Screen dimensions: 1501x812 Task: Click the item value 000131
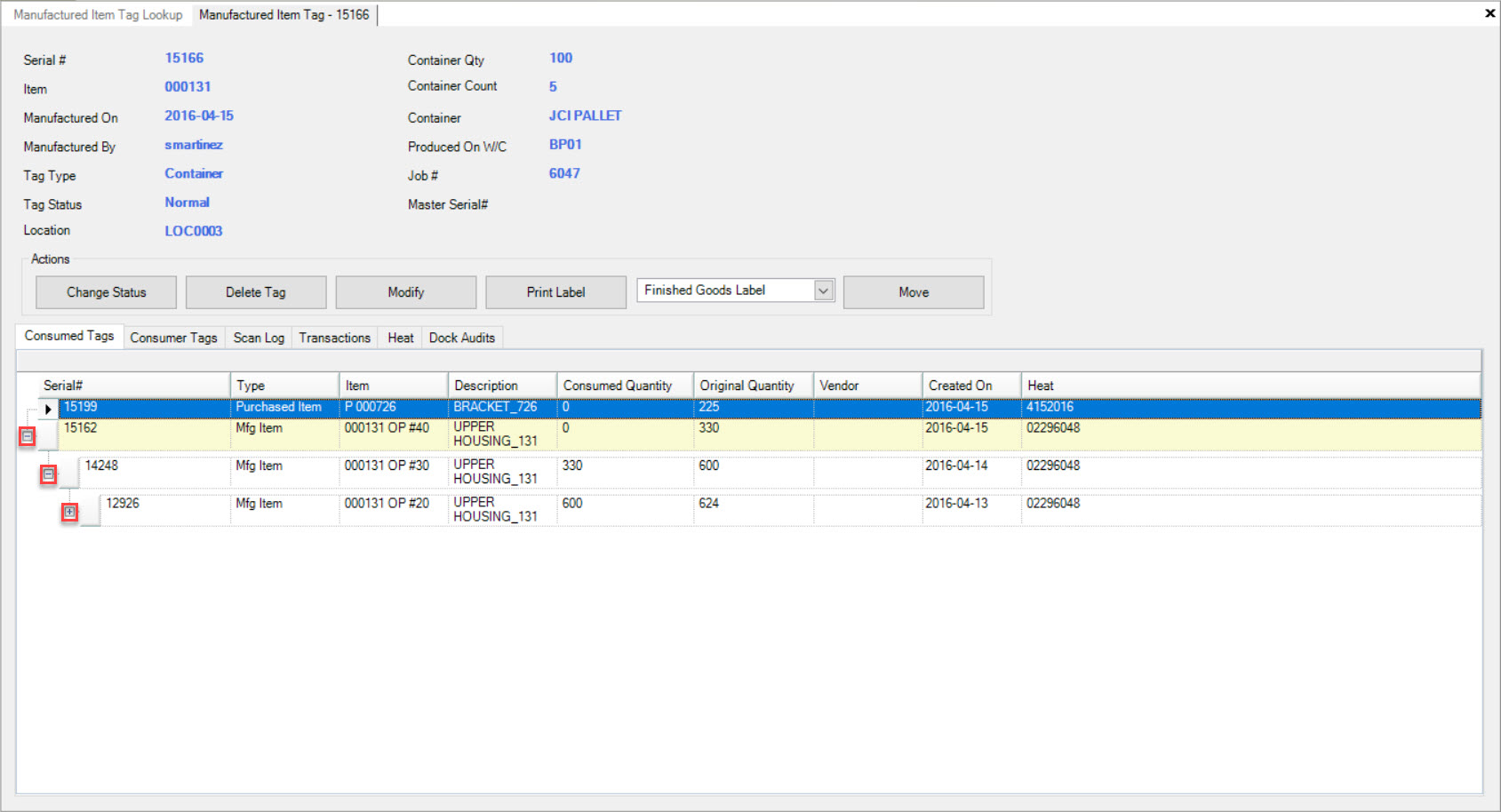pos(188,87)
